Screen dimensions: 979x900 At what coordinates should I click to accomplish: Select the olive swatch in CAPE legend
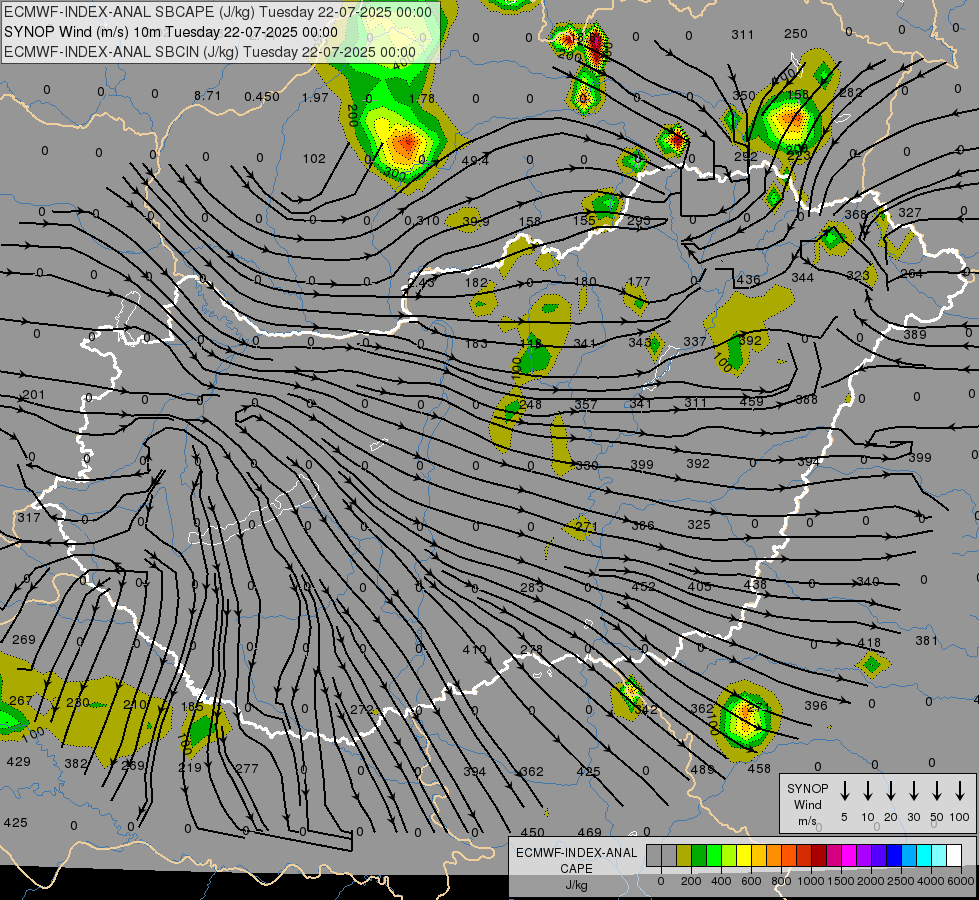click(x=684, y=856)
